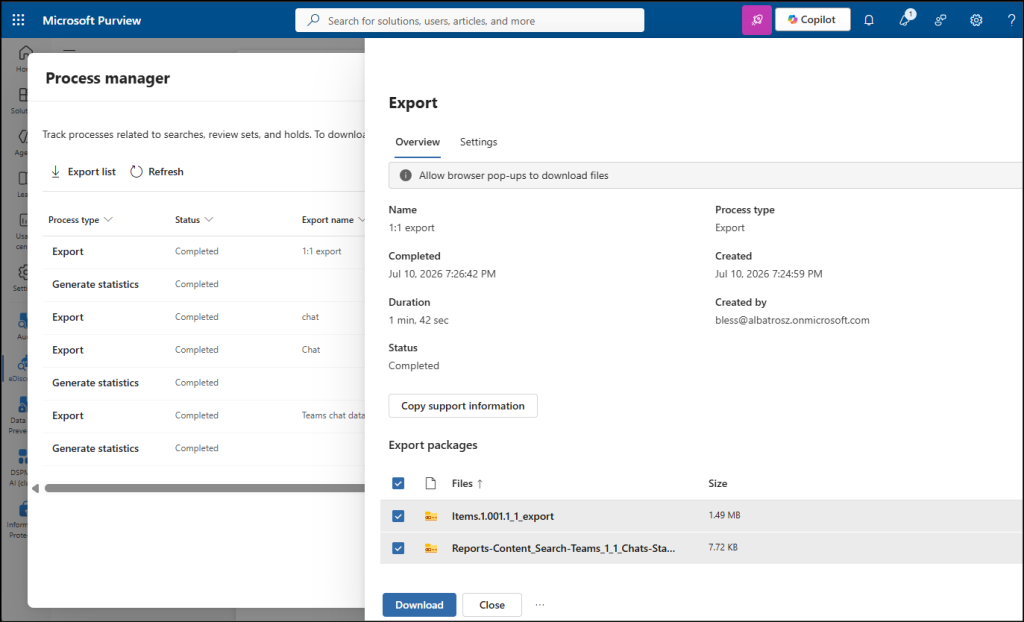The image size is (1024, 622).
Task: Click the horizontal scrollbar in process list
Action: coord(204,488)
